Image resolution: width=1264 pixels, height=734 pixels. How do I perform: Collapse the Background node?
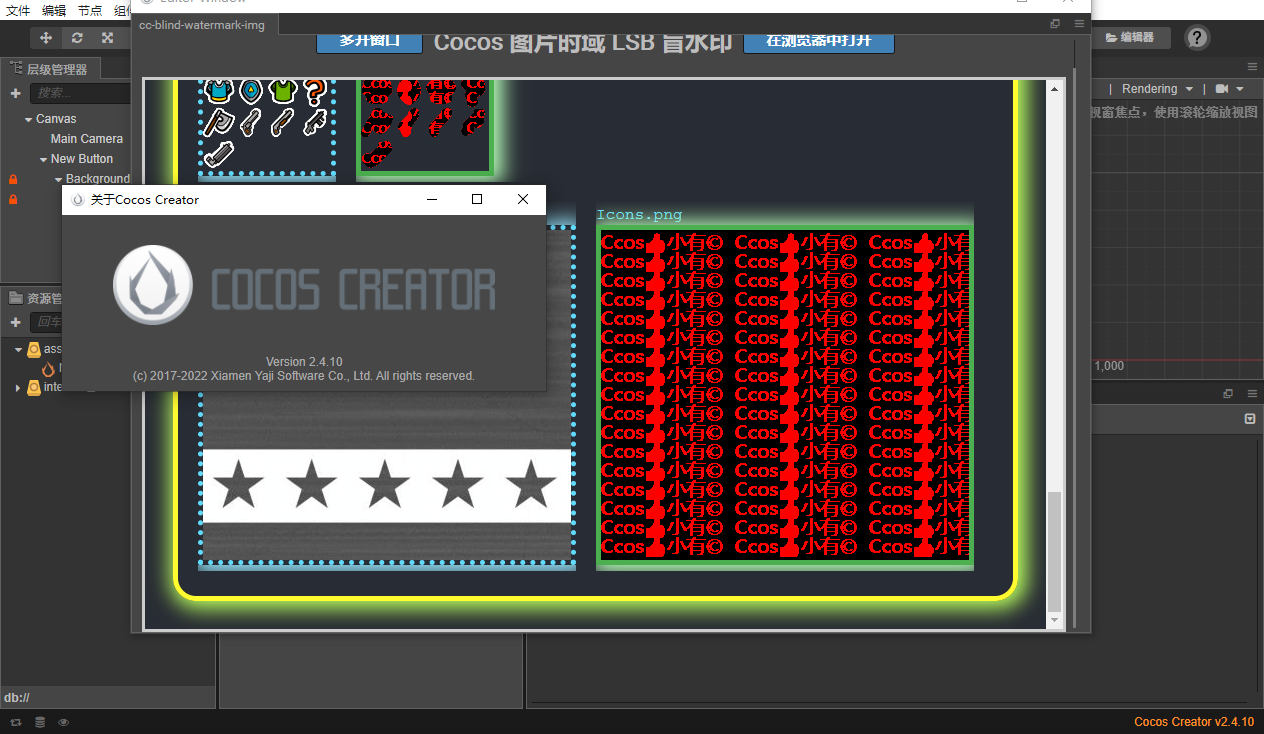58,179
